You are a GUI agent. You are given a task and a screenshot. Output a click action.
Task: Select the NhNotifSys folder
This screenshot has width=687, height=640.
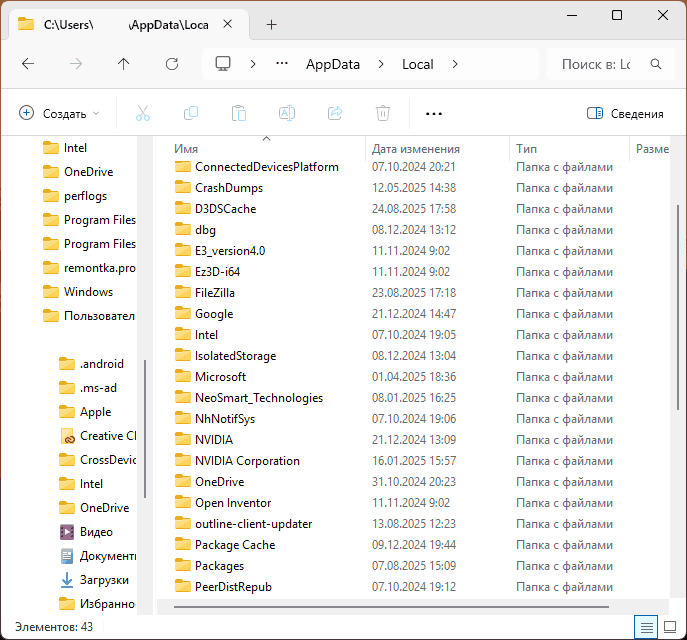tap(215, 419)
